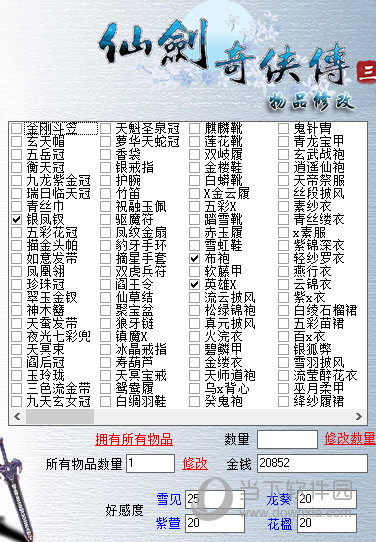Enable the 巫月柔甲 checkbox
Image resolution: width=376 pixels, height=542 pixels.
[x=283, y=388]
